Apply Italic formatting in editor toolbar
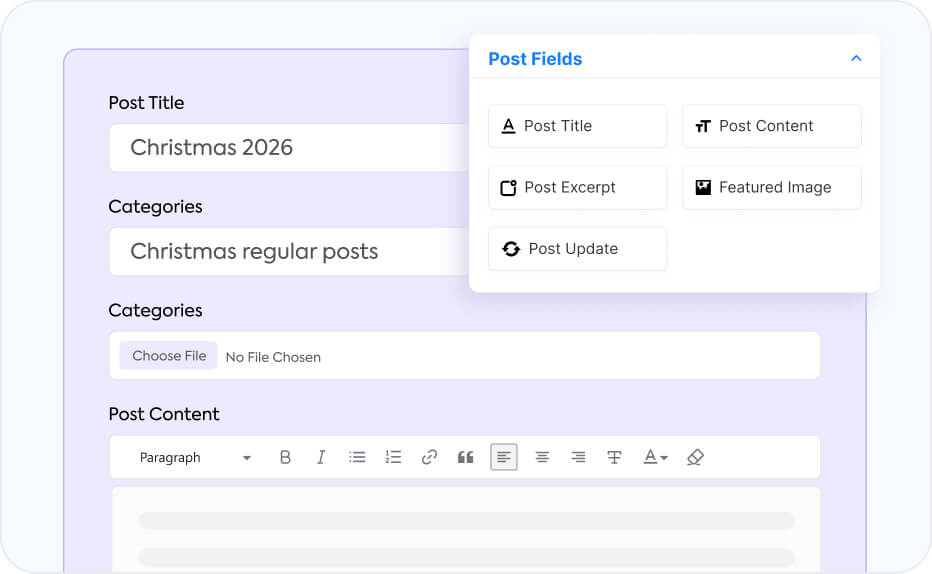 [321, 457]
